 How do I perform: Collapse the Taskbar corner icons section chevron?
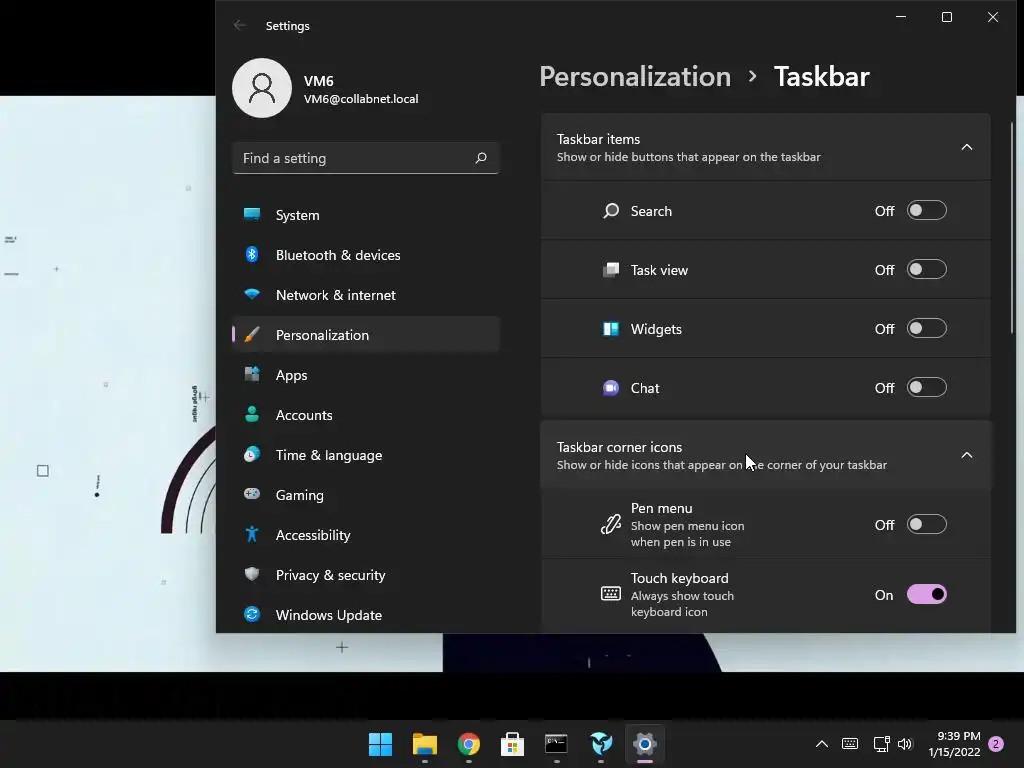[967, 455]
